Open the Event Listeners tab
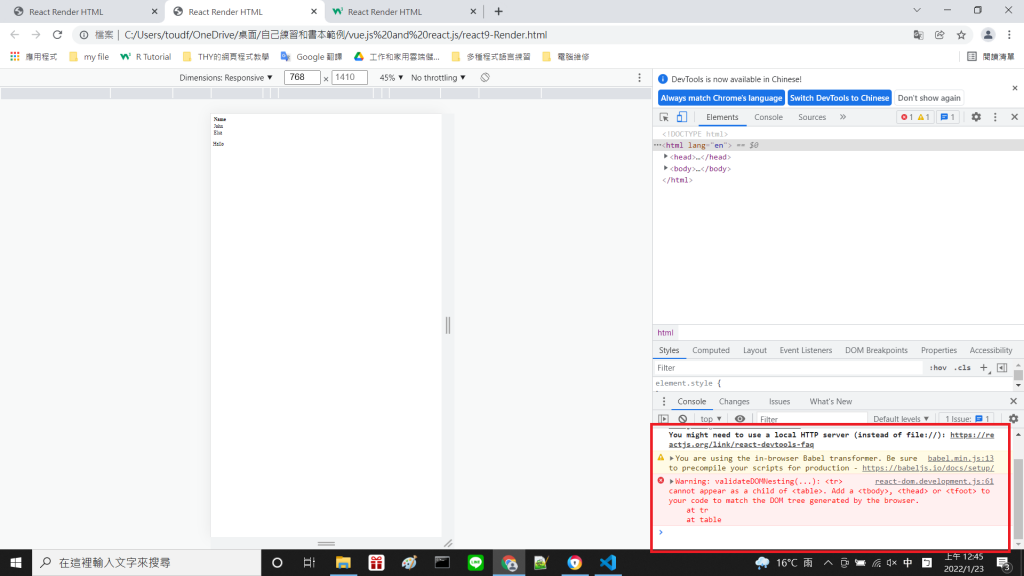 (x=805, y=350)
